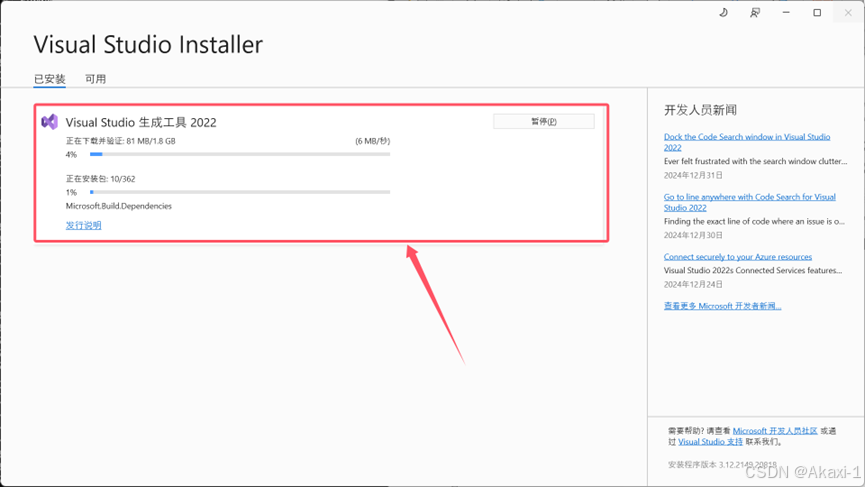Click the Visual Studio product logo icon
The width and height of the screenshot is (865, 487).
pyautogui.click(x=50, y=122)
